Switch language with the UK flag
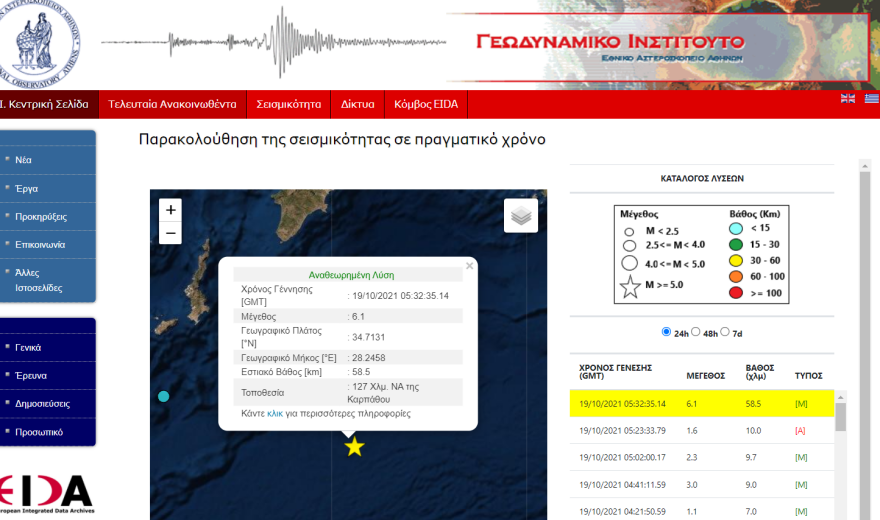 point(848,98)
